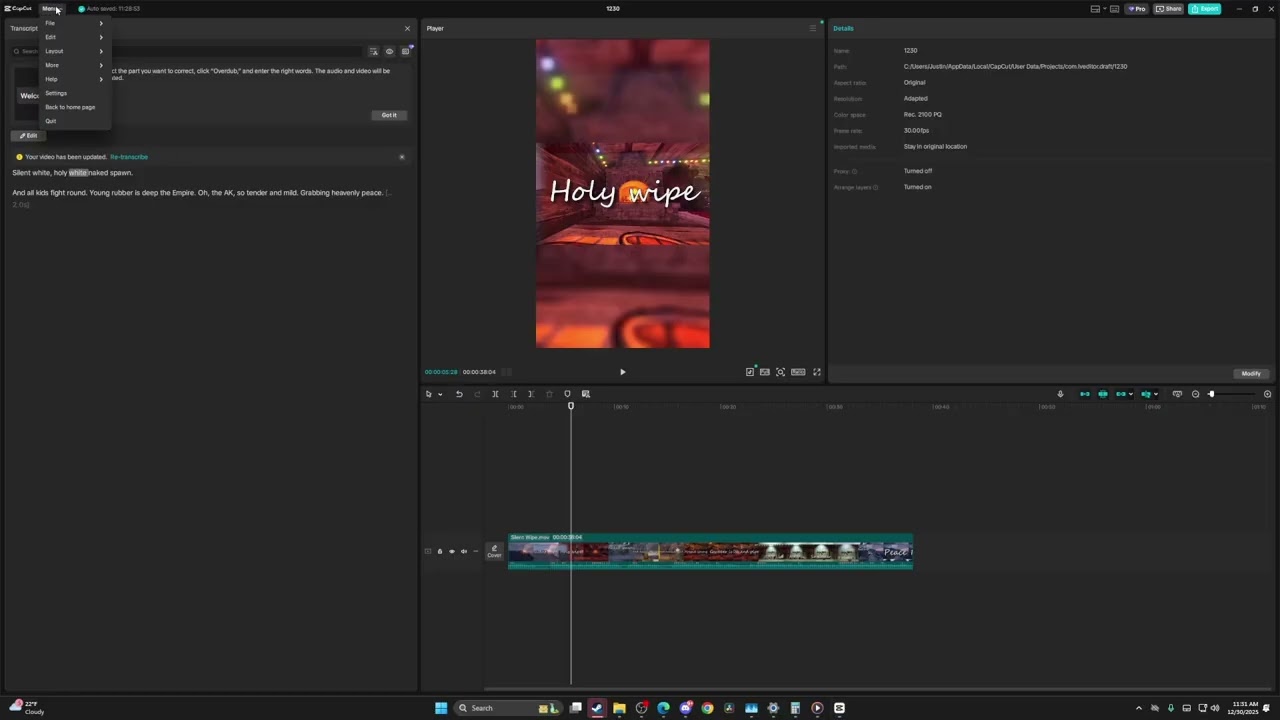Toggle main track magnet
The height and width of the screenshot is (720, 1280).
(1084, 394)
